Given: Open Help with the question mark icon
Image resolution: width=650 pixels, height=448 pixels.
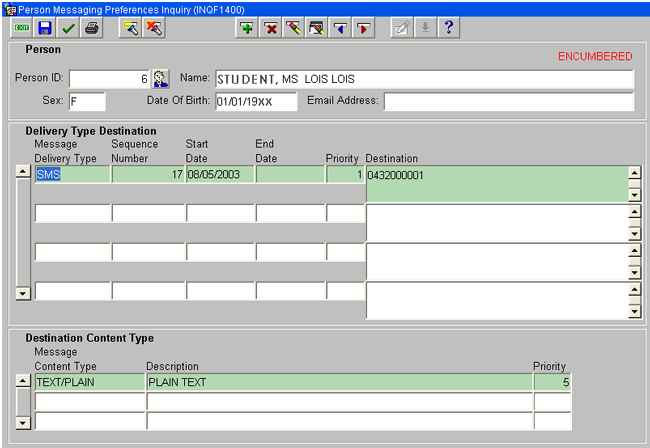Looking at the screenshot, I should pos(449,28).
